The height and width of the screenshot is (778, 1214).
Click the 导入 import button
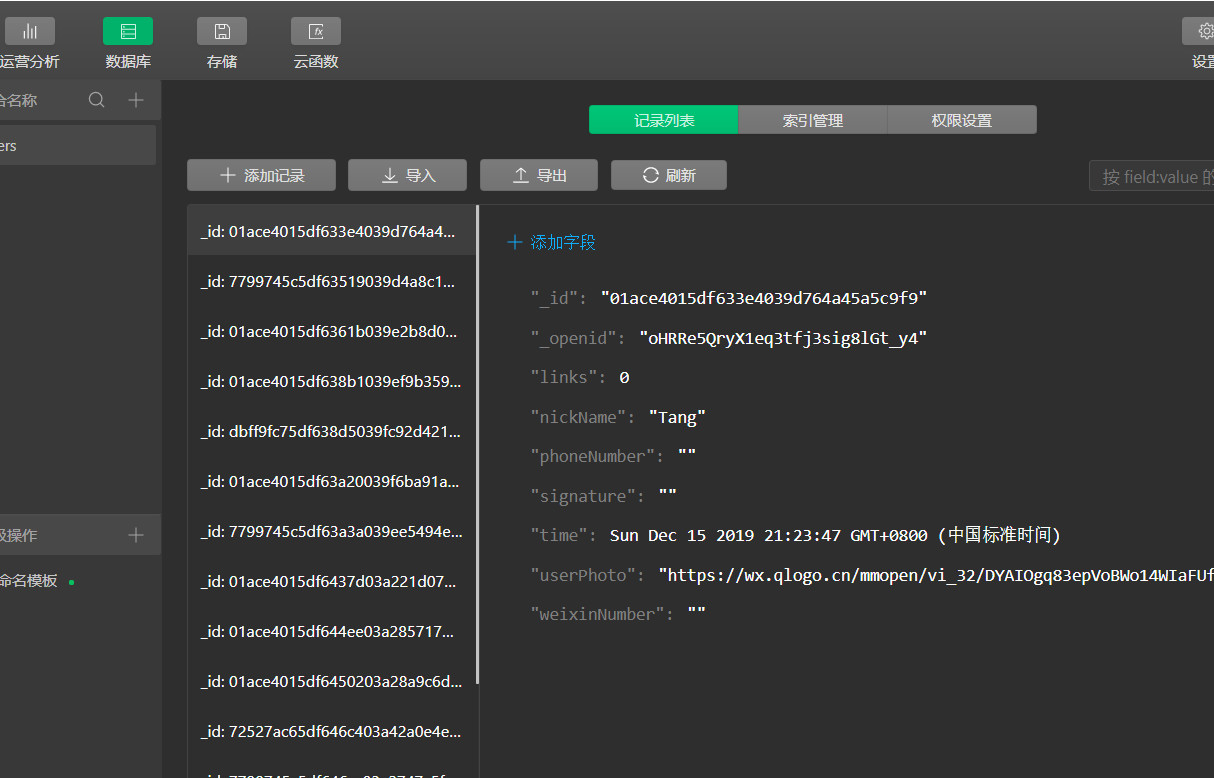pos(407,175)
